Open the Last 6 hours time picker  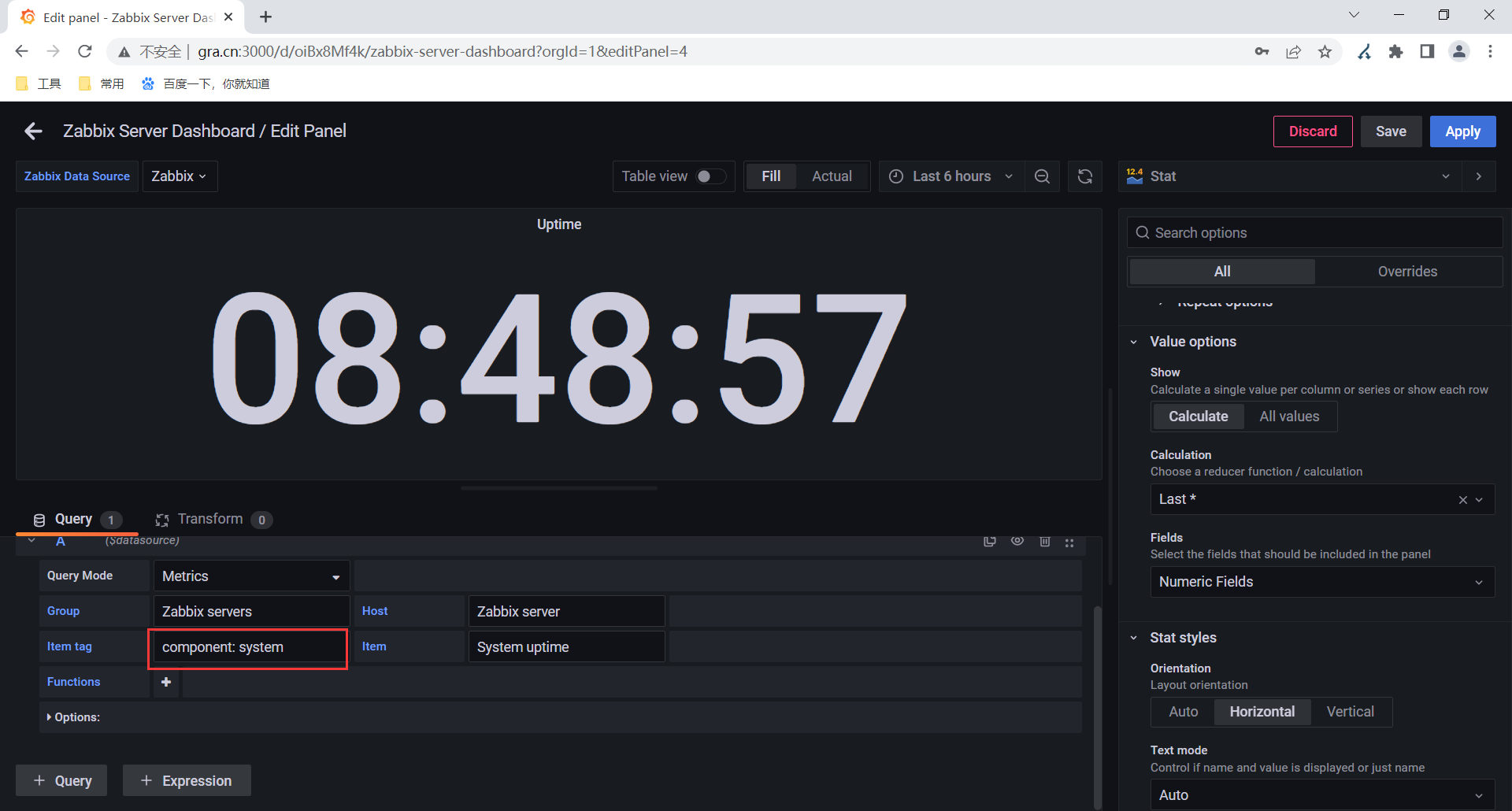(951, 176)
